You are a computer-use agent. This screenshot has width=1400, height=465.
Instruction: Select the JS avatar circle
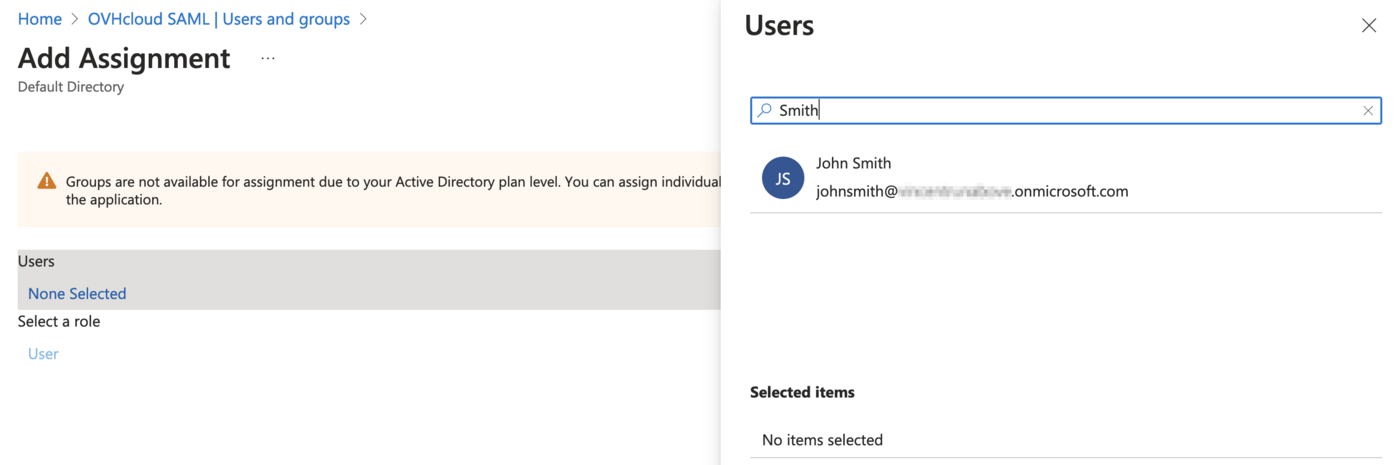[x=783, y=178]
